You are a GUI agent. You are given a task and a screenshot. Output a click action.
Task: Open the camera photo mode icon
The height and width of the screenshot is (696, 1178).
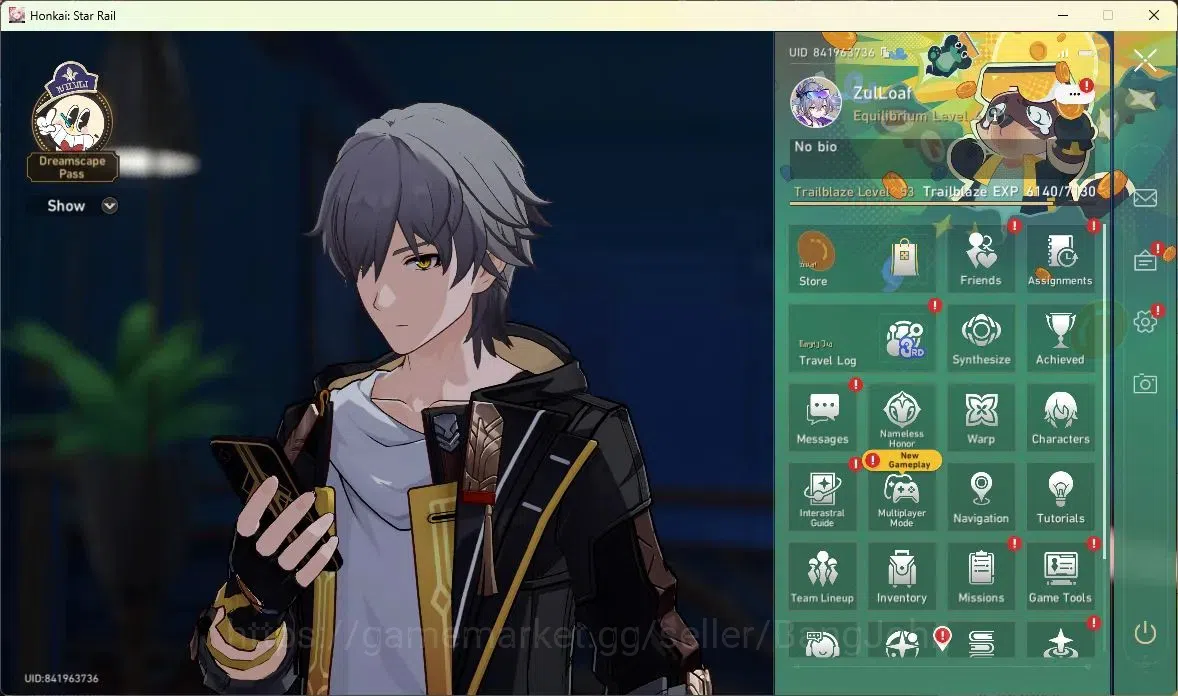[1145, 384]
